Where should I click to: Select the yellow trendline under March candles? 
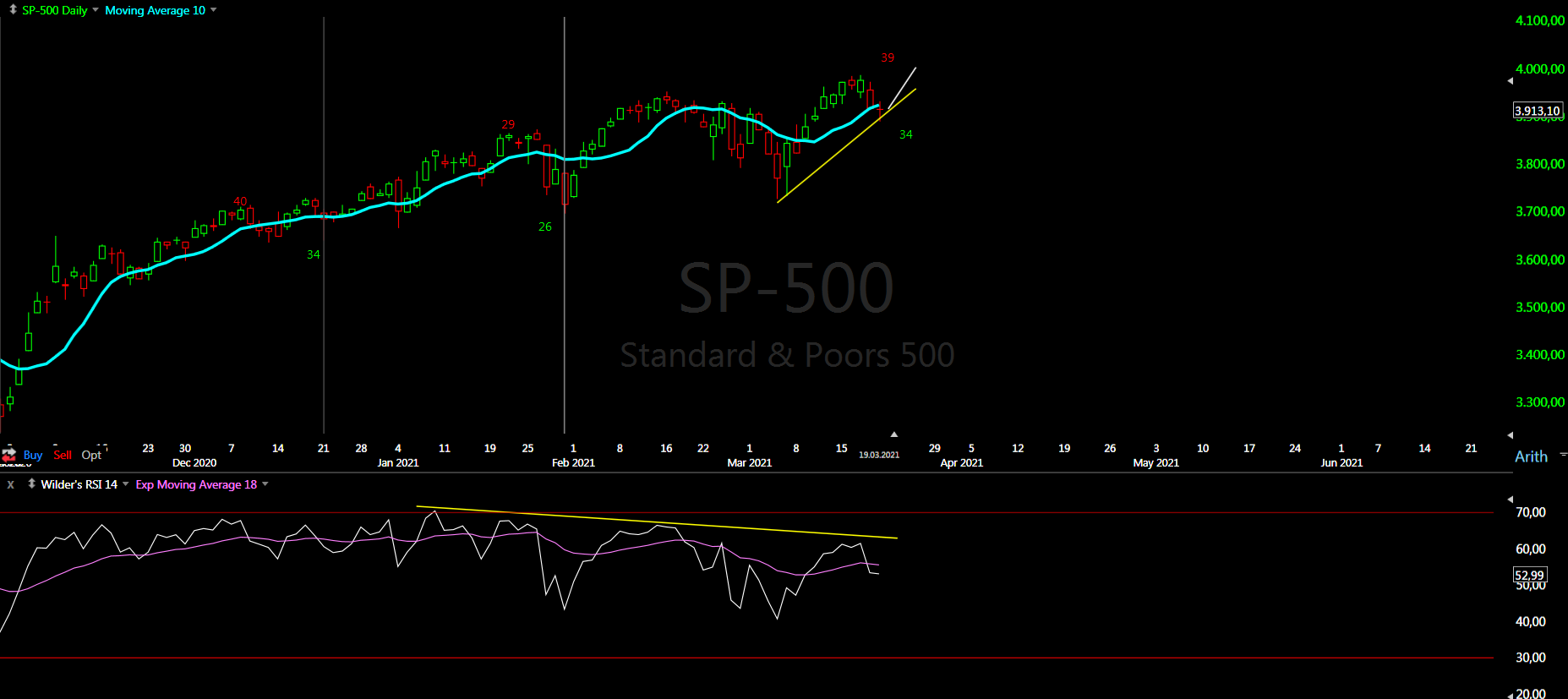[x=846, y=145]
